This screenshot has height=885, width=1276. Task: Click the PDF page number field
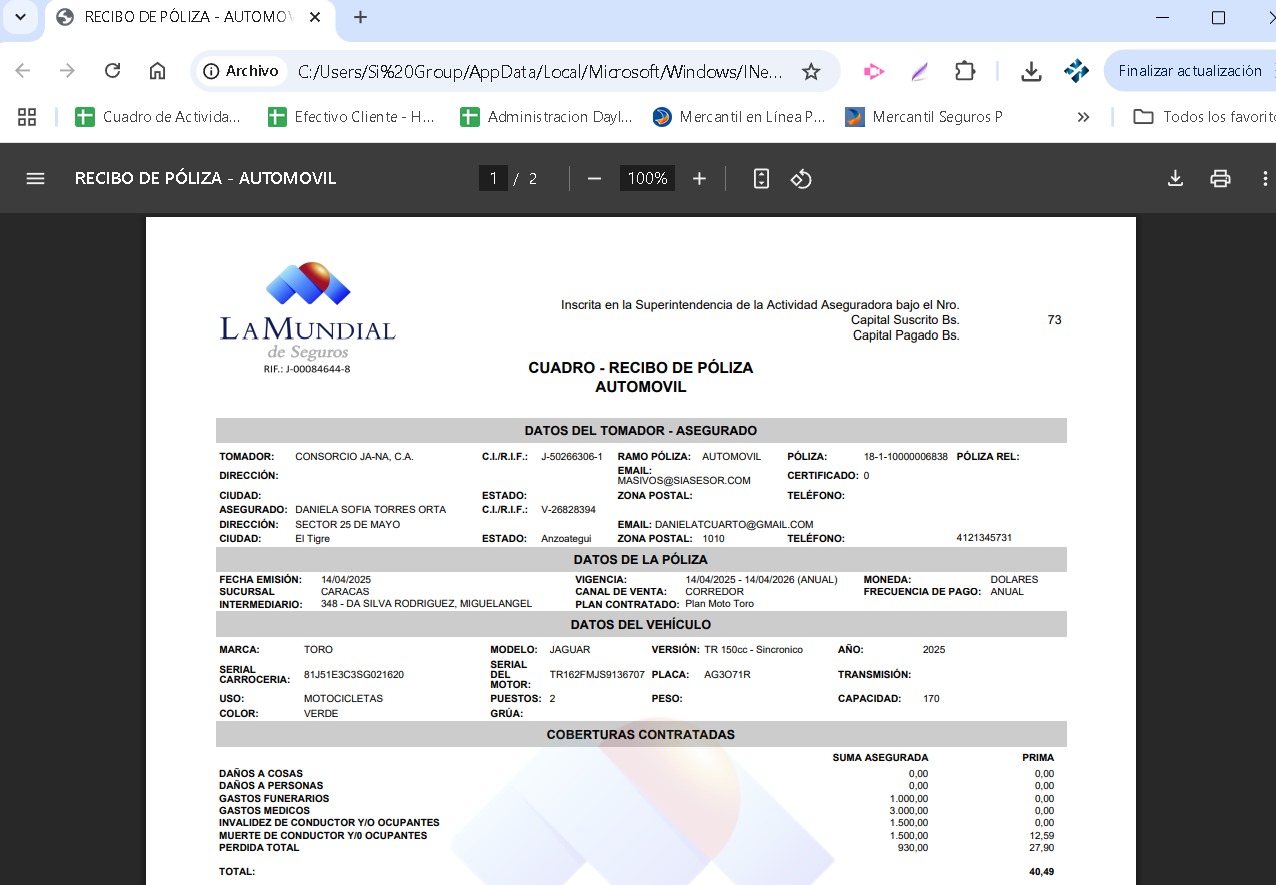(492, 178)
